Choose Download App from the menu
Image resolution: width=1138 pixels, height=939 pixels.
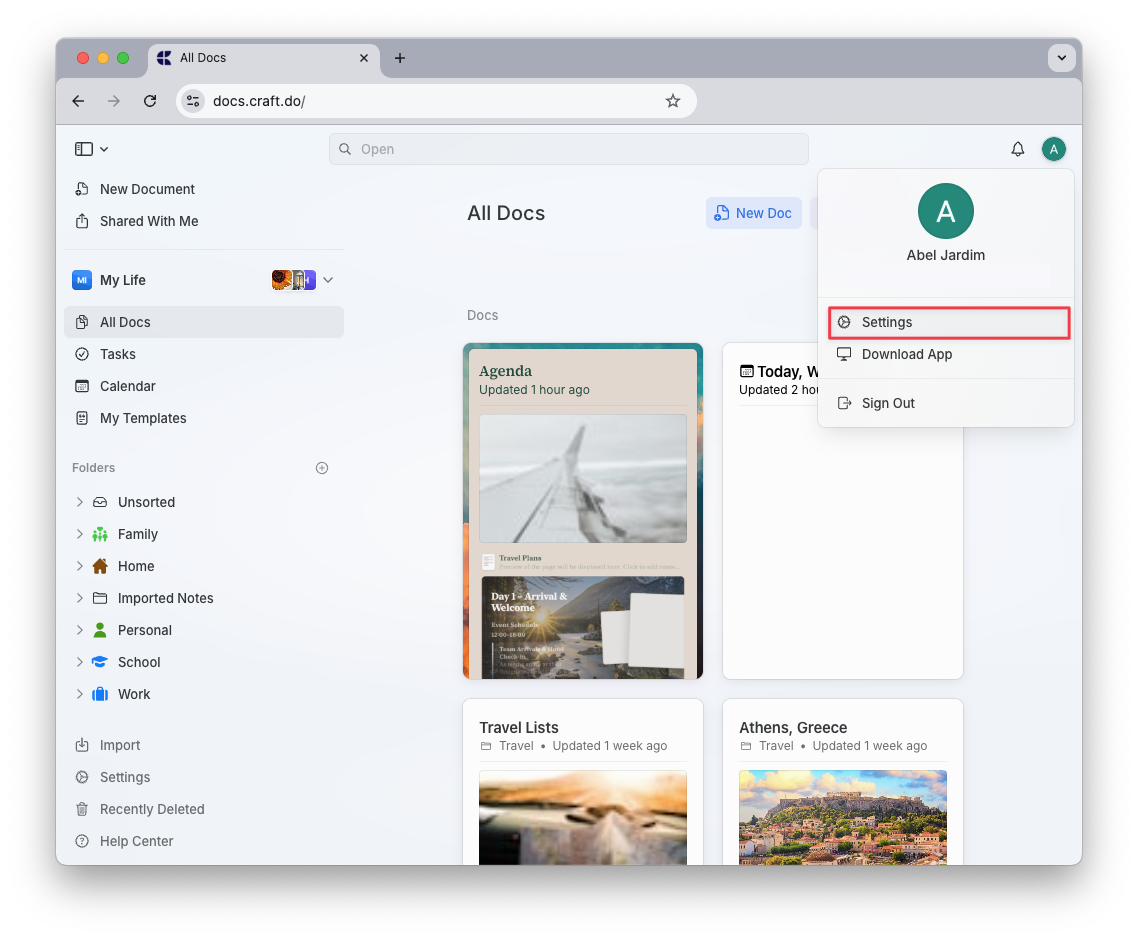908,354
